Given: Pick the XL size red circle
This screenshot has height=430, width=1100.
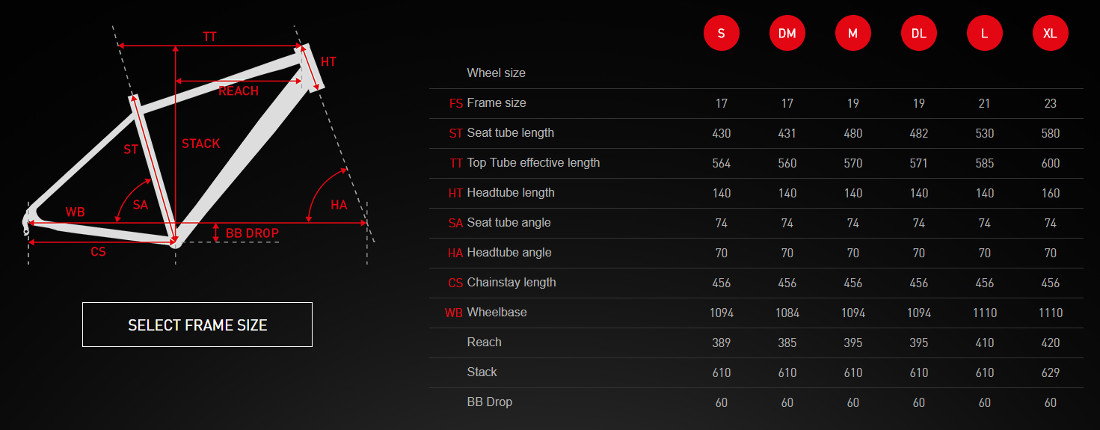Looking at the screenshot, I should point(1051,33).
